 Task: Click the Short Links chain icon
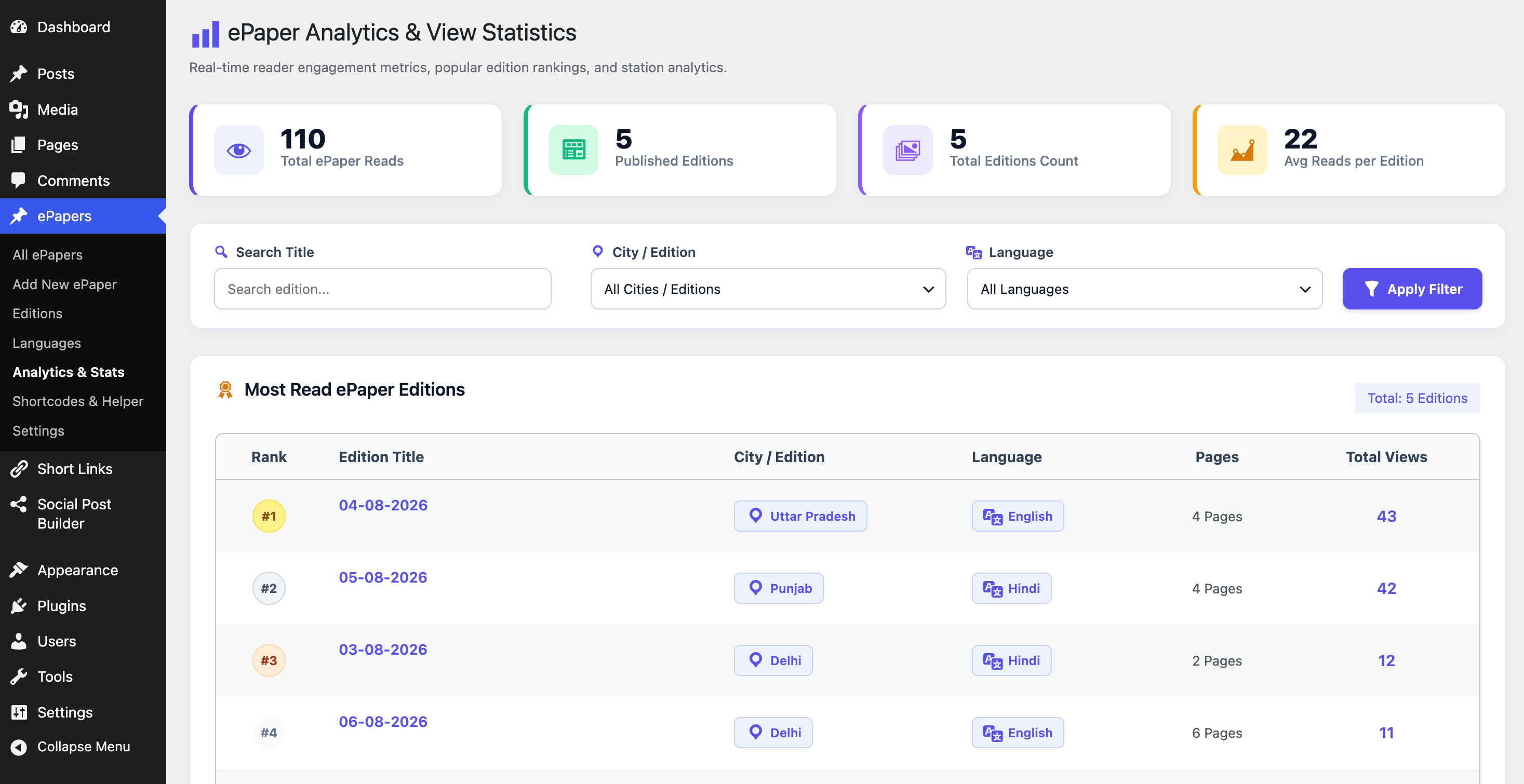[x=19, y=469]
